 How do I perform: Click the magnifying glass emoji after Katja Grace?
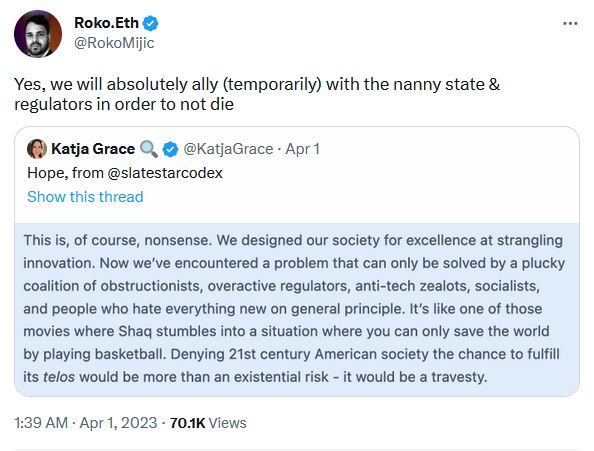point(148,149)
